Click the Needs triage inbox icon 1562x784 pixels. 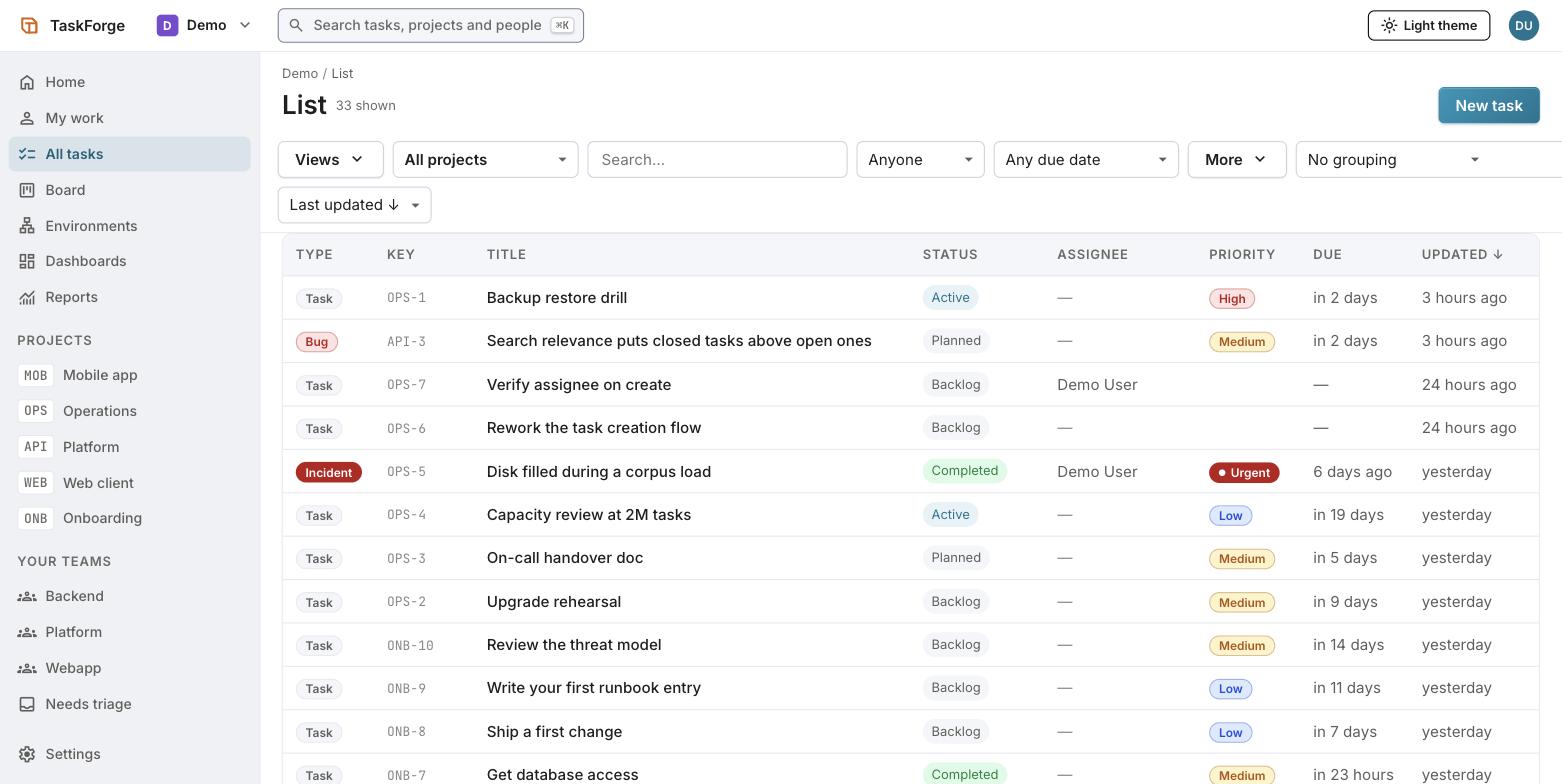(27, 704)
